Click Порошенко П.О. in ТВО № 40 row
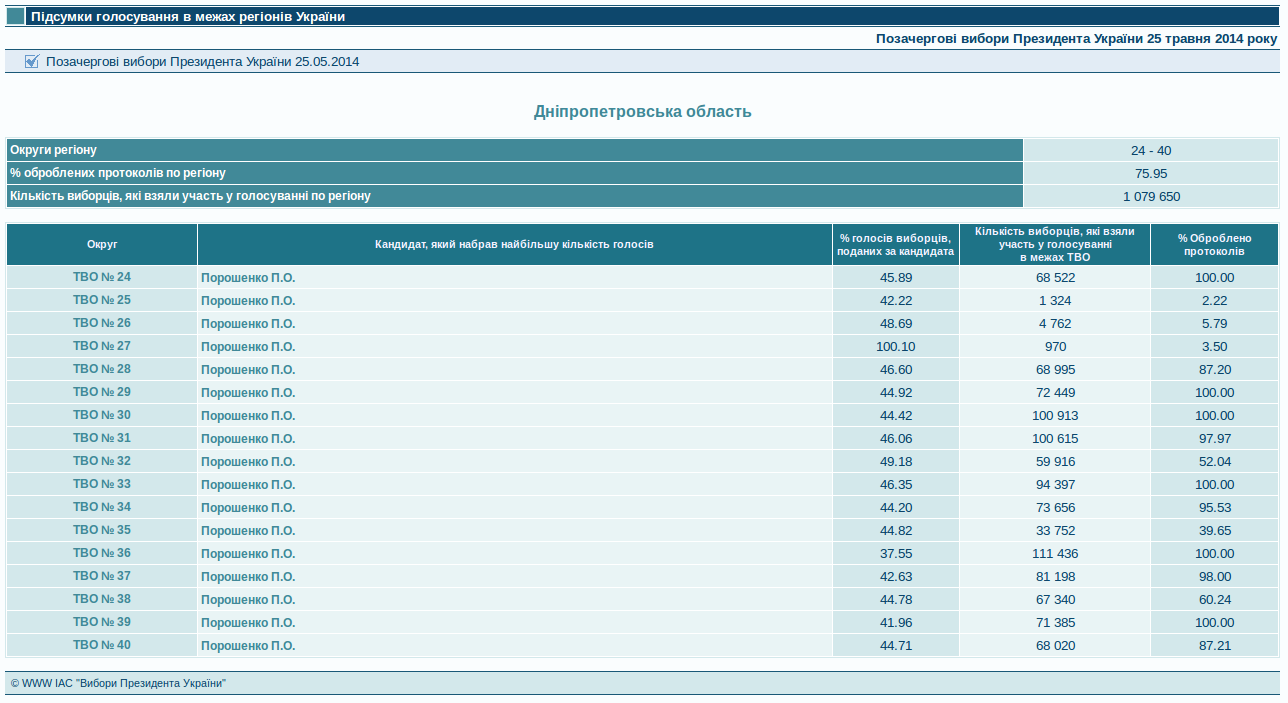 tap(248, 646)
